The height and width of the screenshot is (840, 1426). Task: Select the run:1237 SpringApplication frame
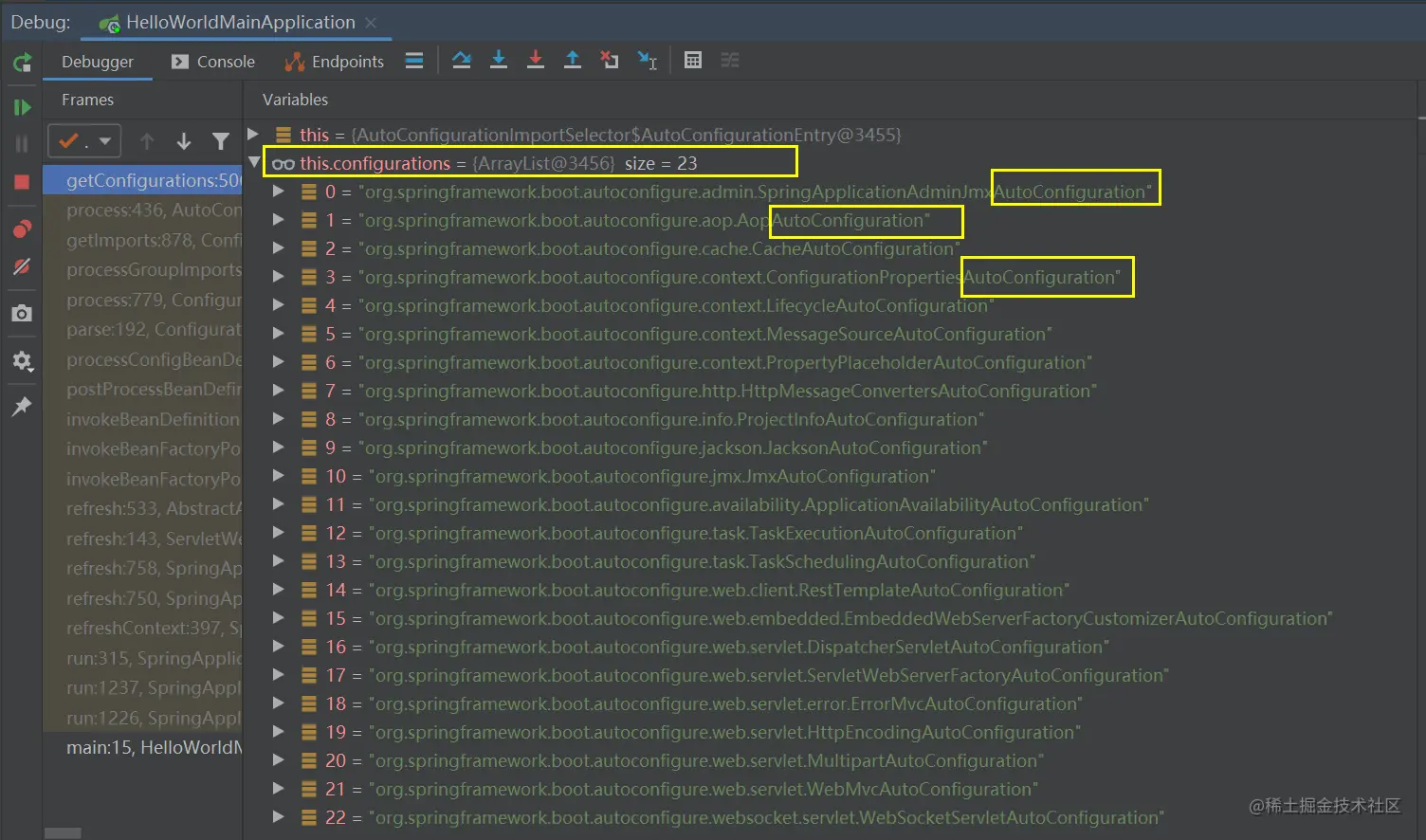pos(142,687)
